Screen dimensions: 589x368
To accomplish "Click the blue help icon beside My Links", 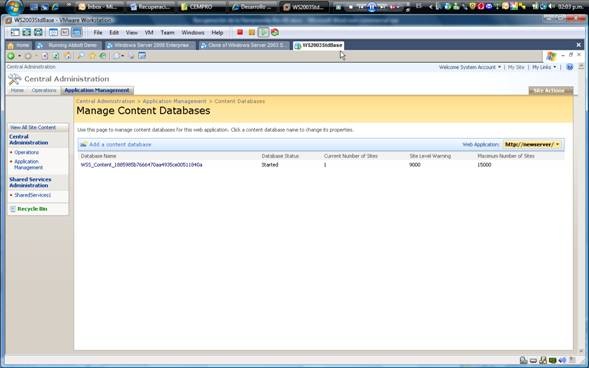I will 570,67.
